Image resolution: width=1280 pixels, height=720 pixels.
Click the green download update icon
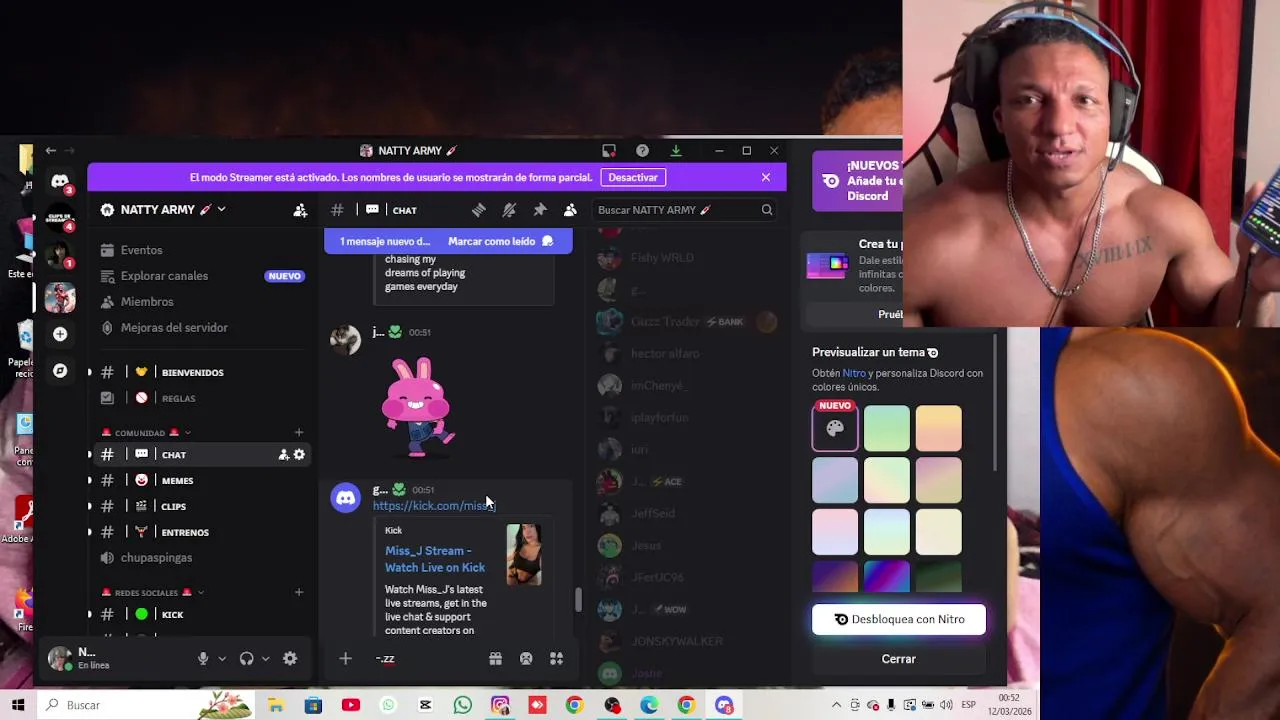tap(676, 151)
